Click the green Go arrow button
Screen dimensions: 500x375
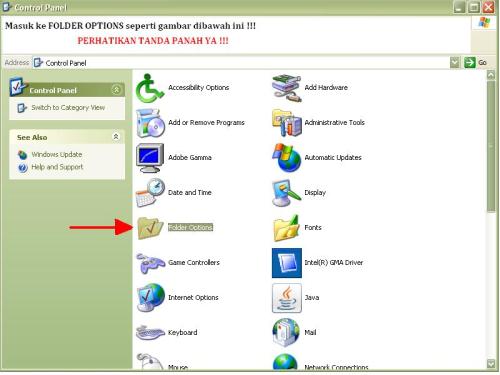point(470,62)
